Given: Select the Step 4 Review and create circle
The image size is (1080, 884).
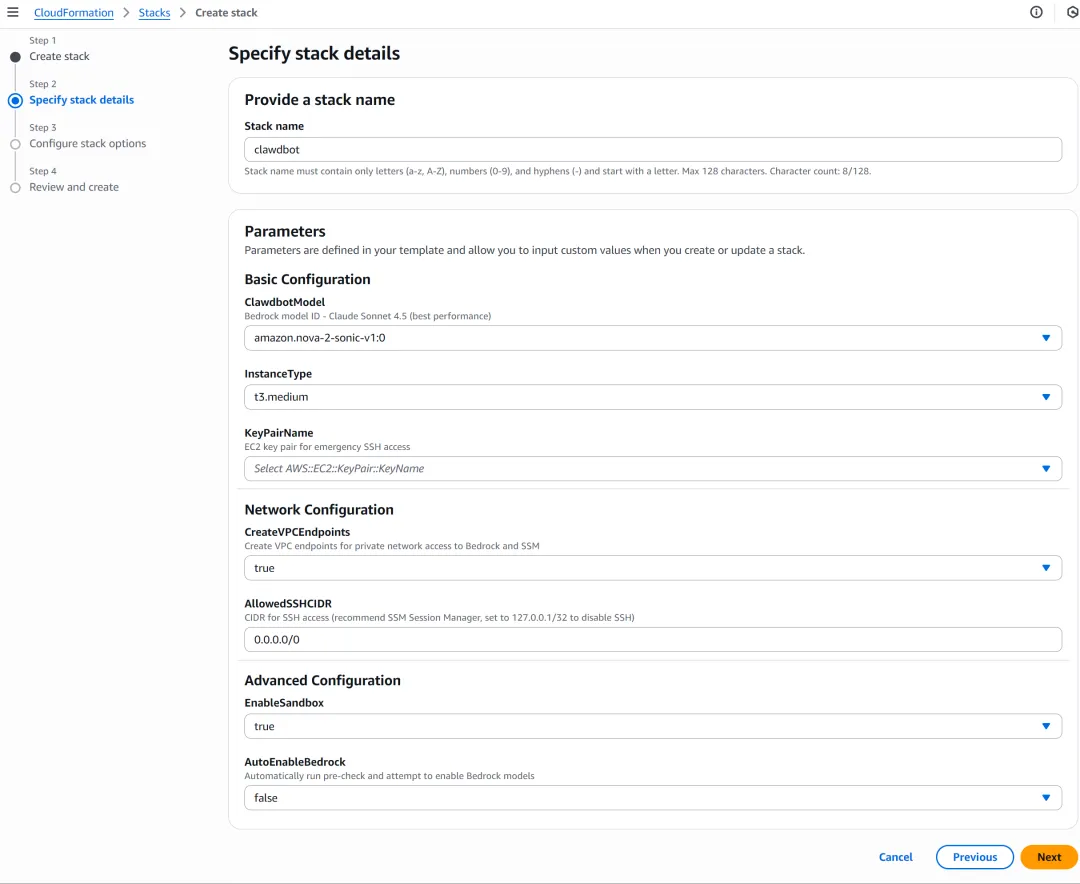Looking at the screenshot, I should 15,187.
